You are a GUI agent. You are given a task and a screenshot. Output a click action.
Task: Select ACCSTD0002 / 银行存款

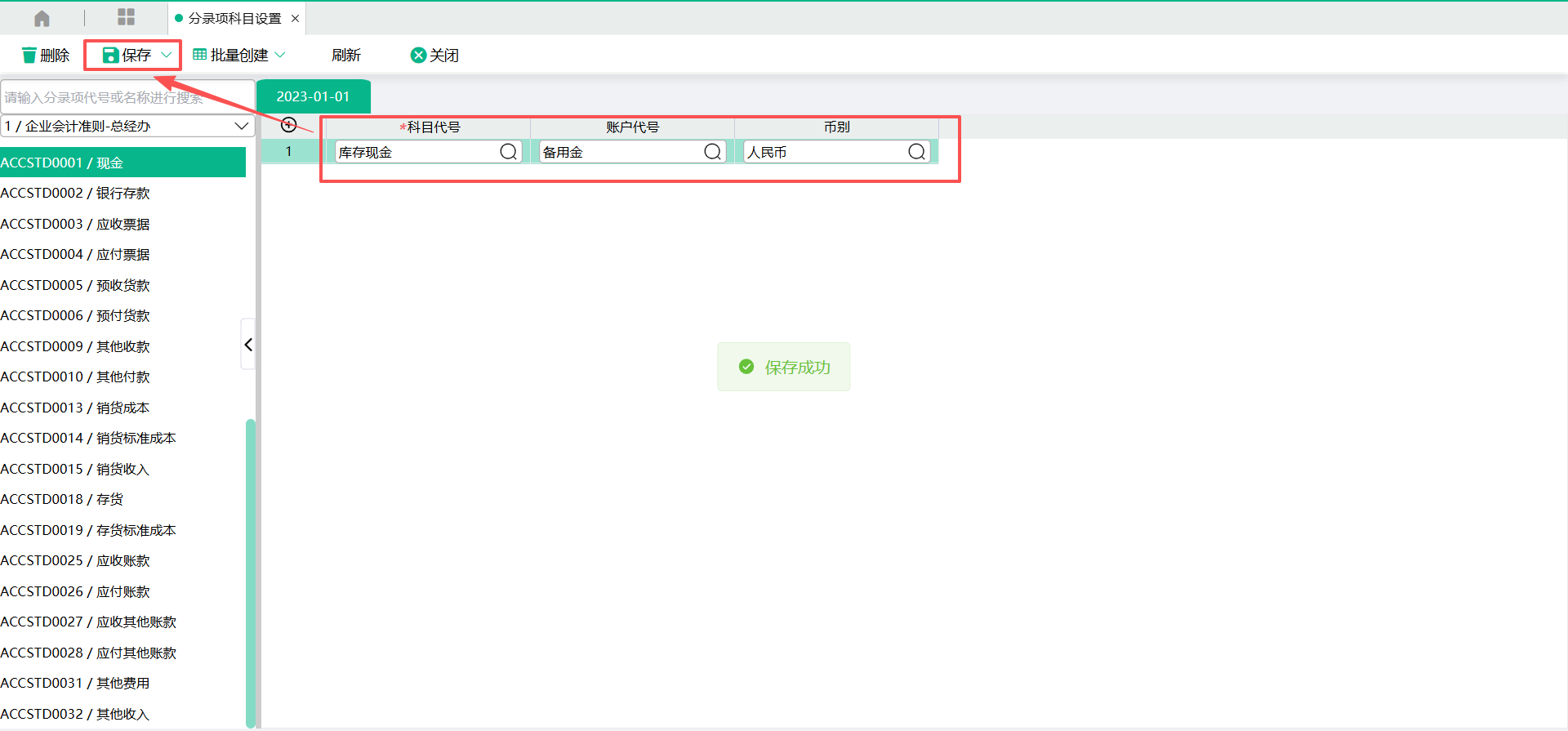[x=122, y=194]
